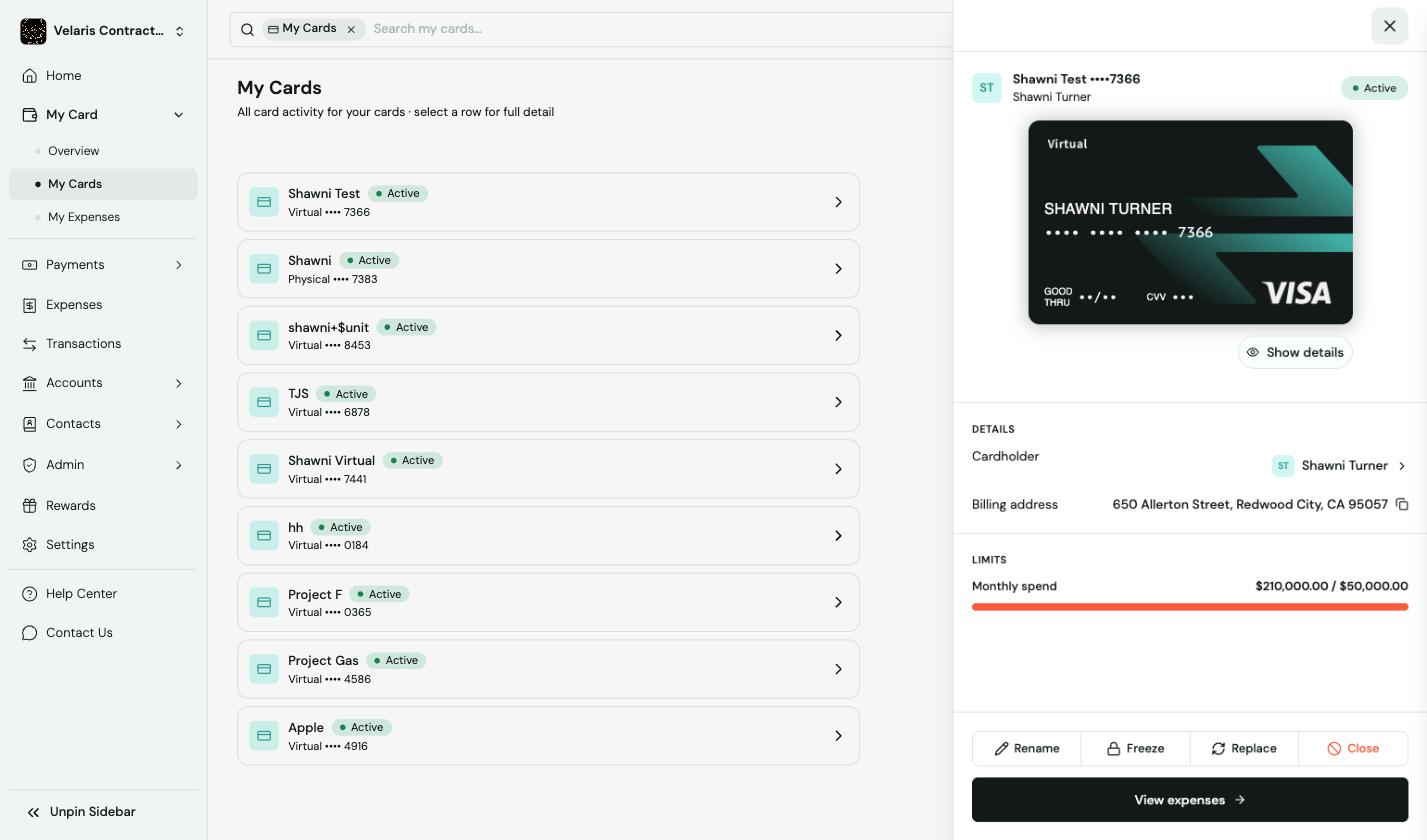
Task: Close the card detail panel
Action: pyautogui.click(x=1389, y=26)
